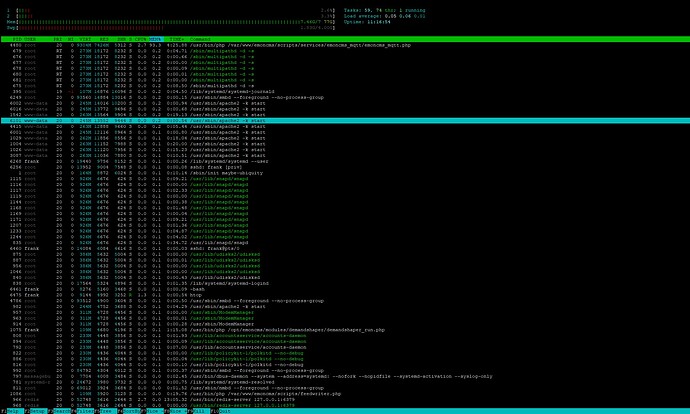Sort by the TIME+ column header
This screenshot has height=414, width=690.
[x=177, y=39]
